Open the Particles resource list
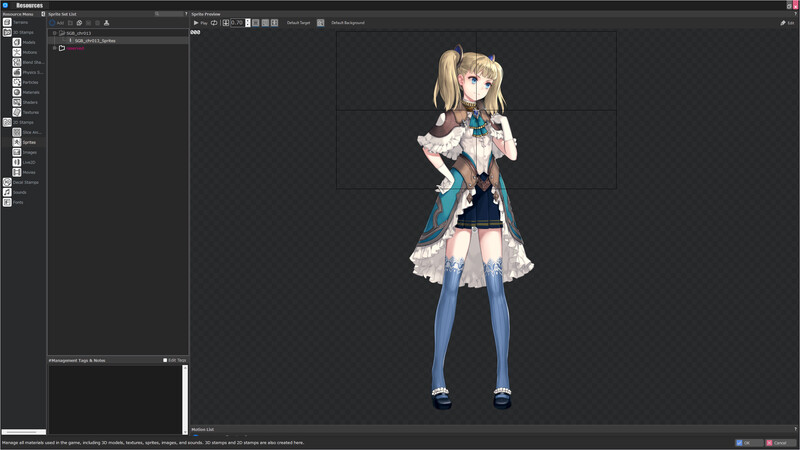The width and height of the screenshot is (800, 450). [x=26, y=82]
